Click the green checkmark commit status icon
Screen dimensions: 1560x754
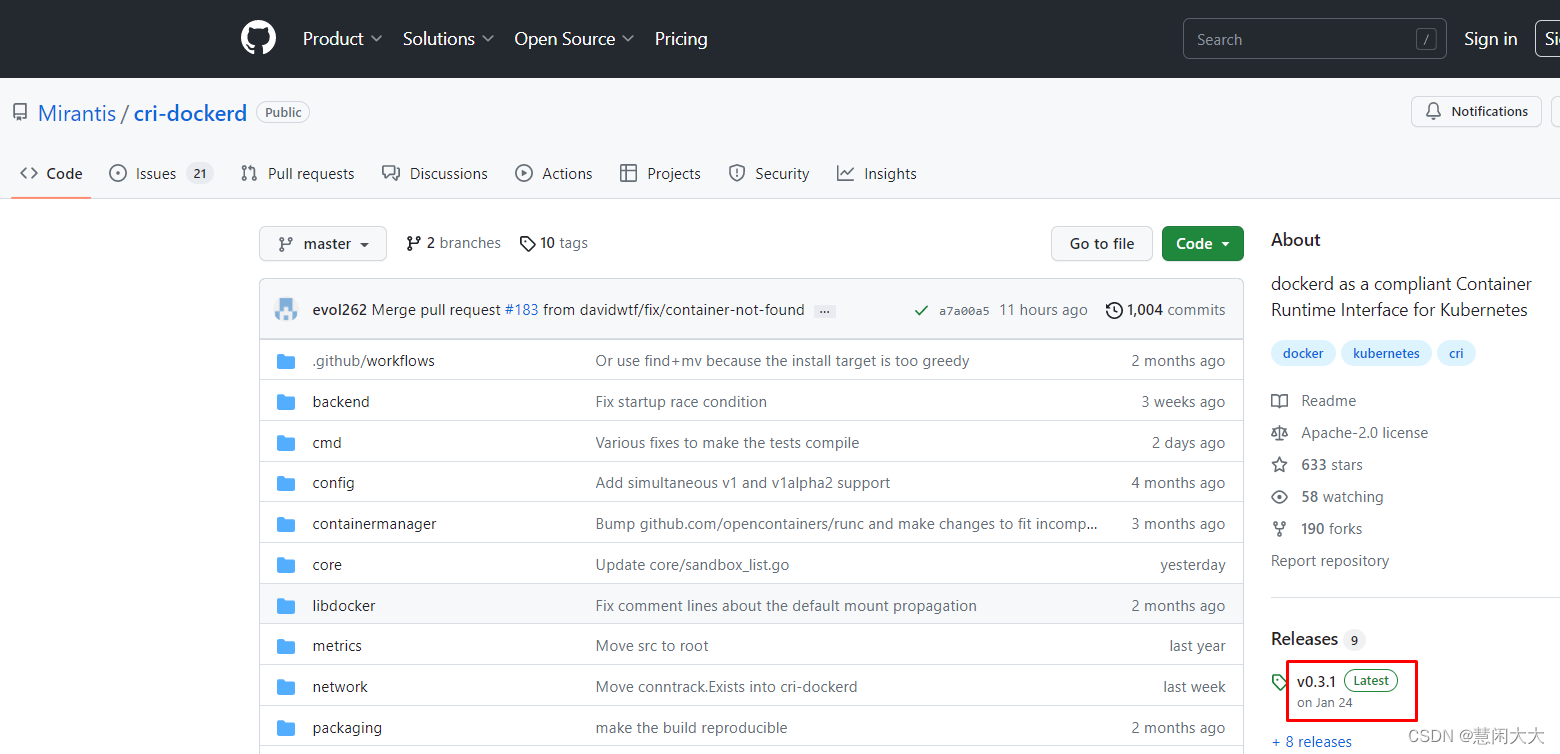click(x=921, y=310)
